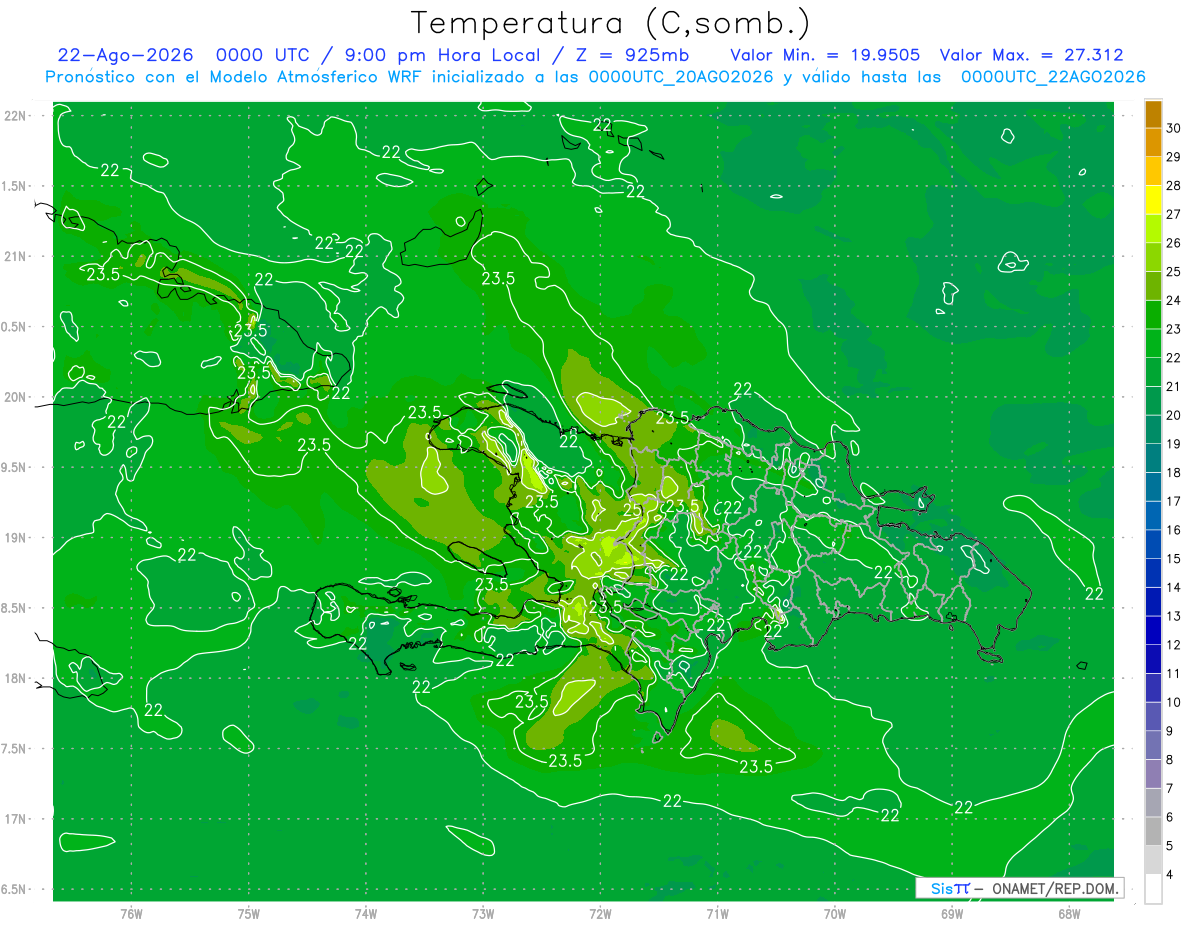Click the "76W" longitude axis label
The width and height of the screenshot is (1200, 927).
click(x=131, y=913)
